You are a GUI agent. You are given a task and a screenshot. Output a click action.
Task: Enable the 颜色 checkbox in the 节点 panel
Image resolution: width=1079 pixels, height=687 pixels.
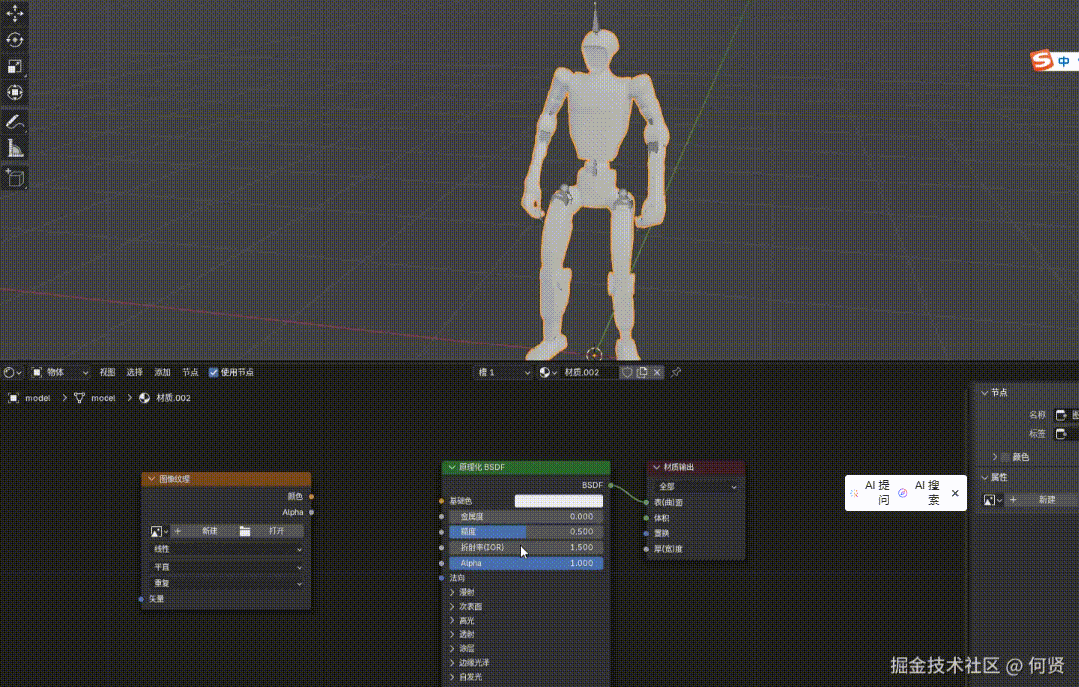[1005, 457]
